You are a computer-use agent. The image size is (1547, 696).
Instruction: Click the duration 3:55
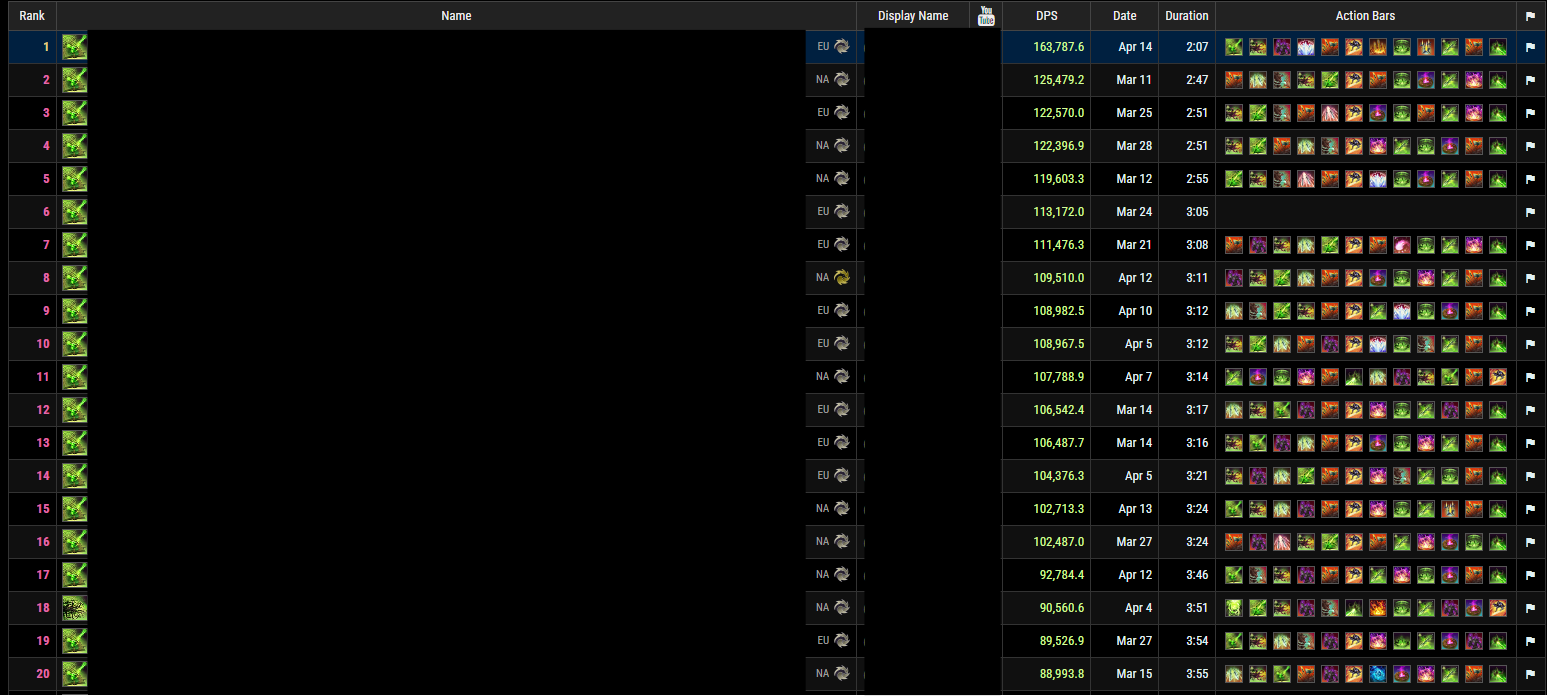[1197, 674]
